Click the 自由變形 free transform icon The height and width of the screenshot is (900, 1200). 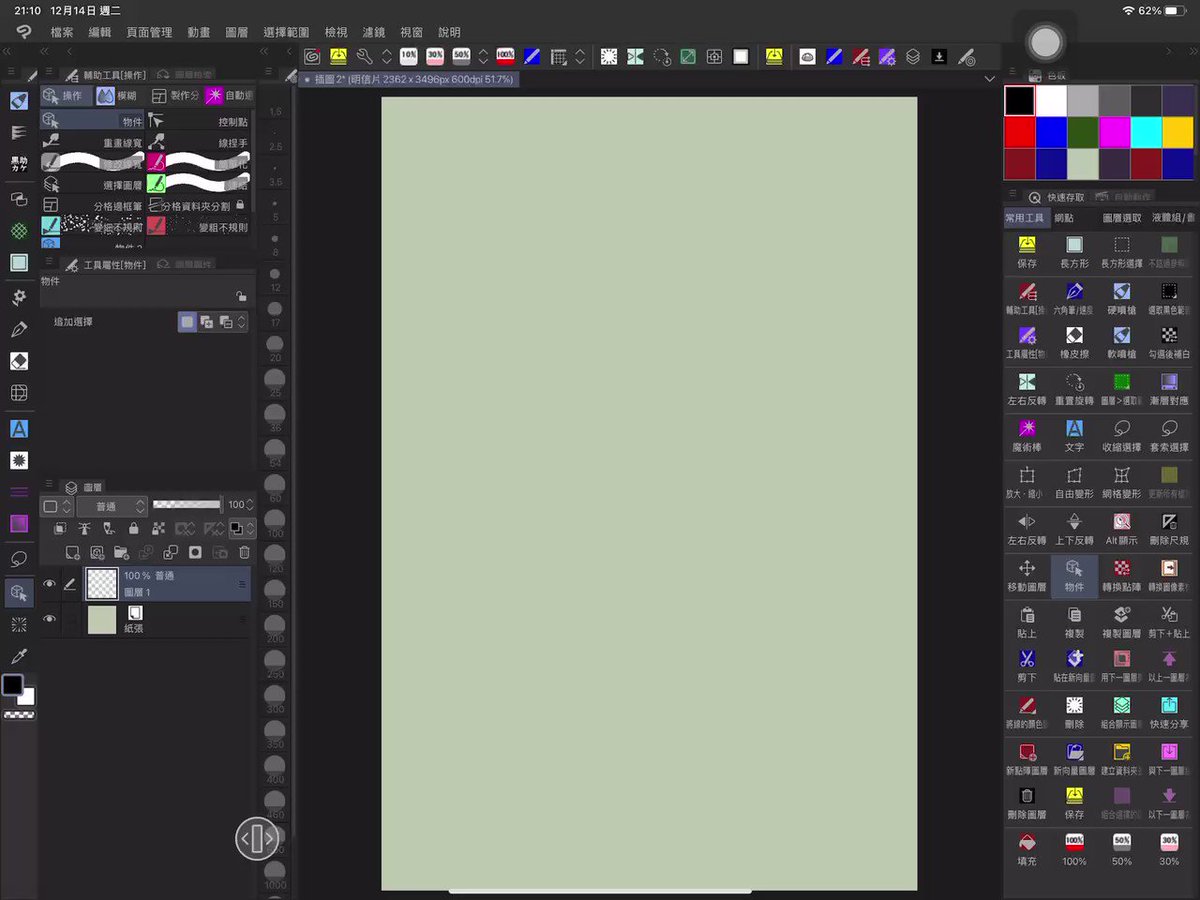coord(1074,475)
